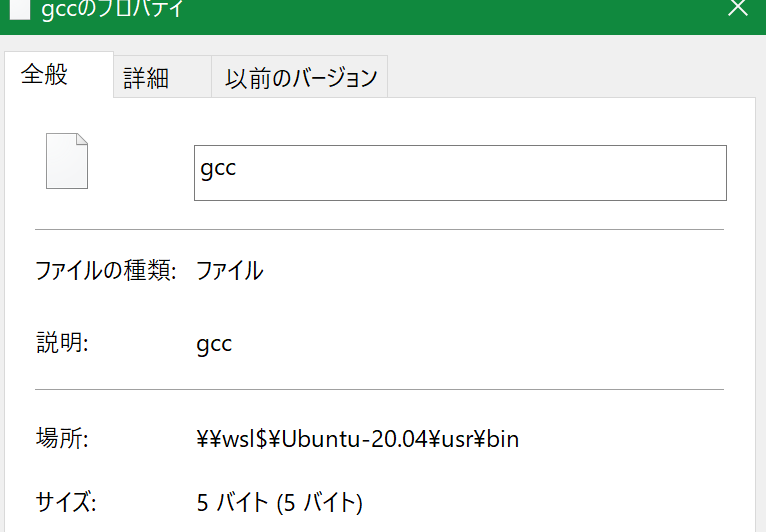Click the large blank file icon

point(67,161)
